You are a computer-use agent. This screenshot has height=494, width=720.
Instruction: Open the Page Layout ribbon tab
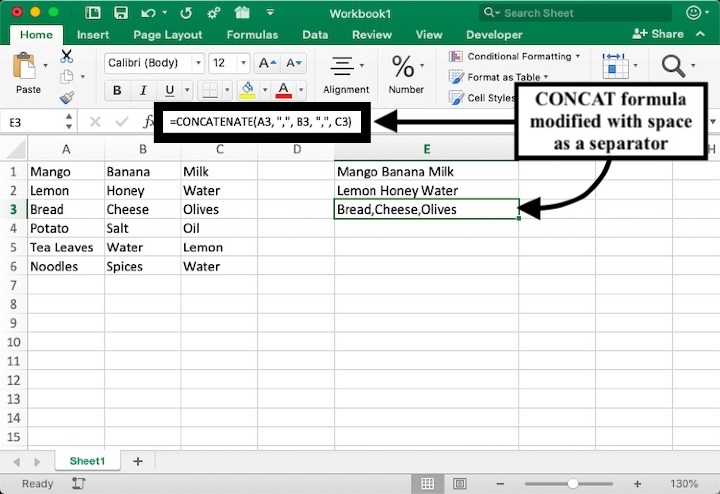(x=168, y=35)
